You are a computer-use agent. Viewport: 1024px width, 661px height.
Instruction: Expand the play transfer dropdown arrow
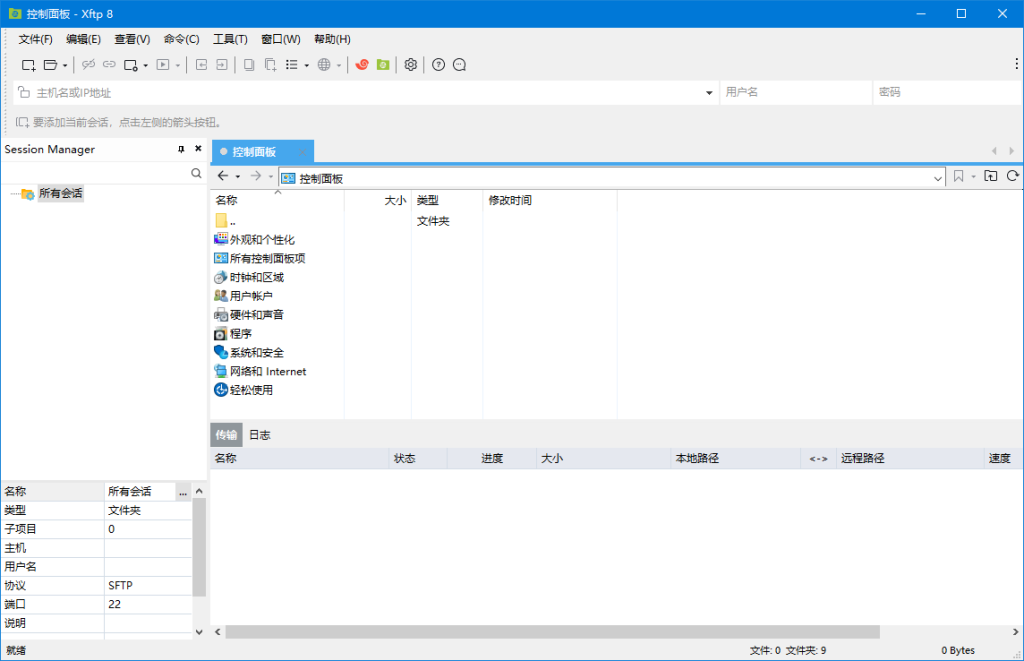point(177,65)
